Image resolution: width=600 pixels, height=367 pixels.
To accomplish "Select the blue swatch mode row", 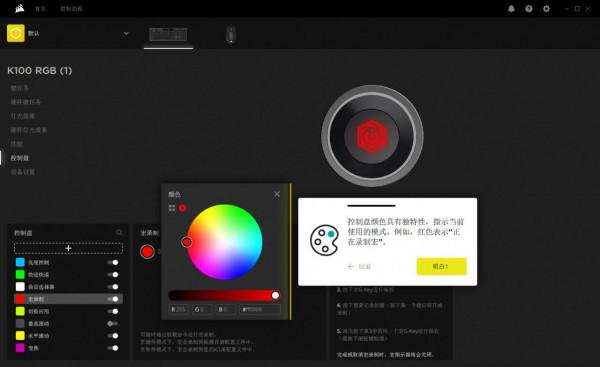I will tap(68, 262).
